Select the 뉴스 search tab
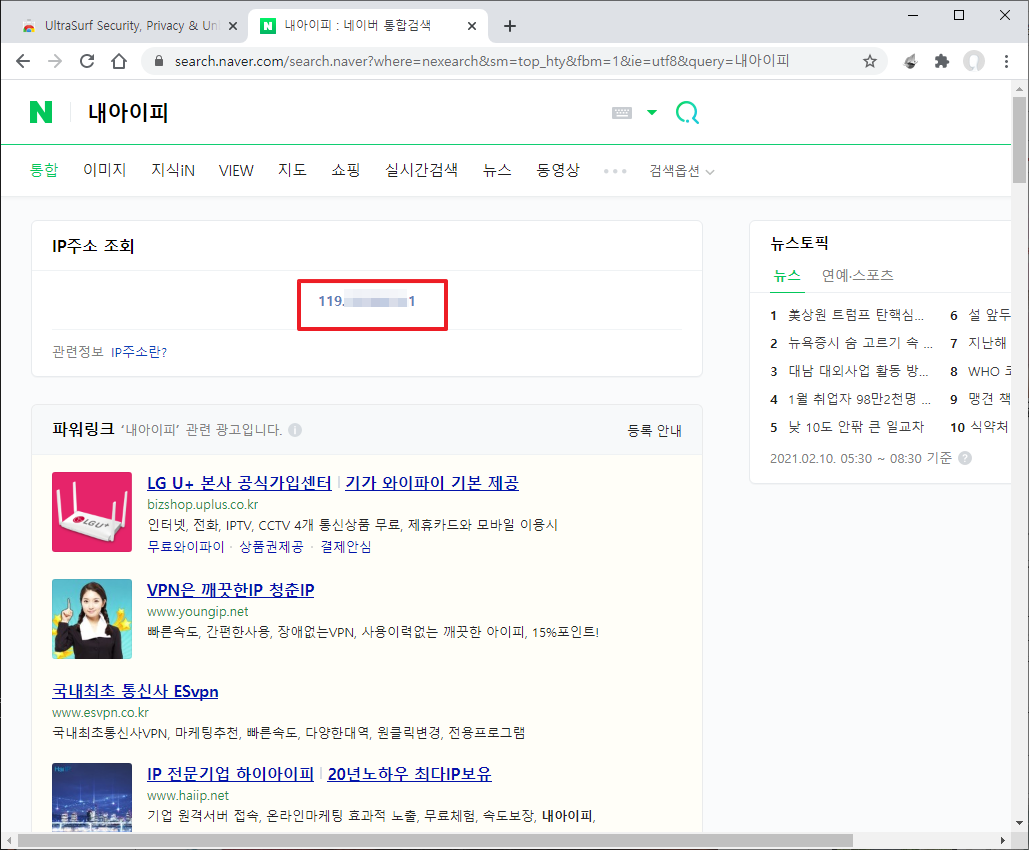This screenshot has width=1029, height=850. tap(497, 170)
